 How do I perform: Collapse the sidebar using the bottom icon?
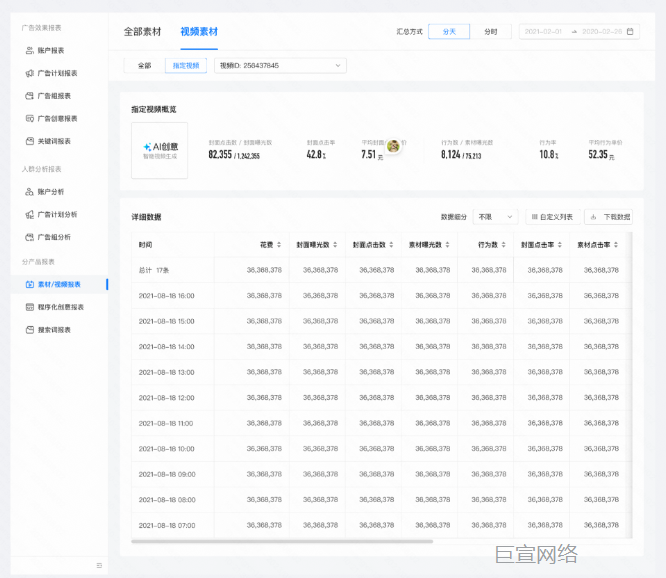point(99,566)
